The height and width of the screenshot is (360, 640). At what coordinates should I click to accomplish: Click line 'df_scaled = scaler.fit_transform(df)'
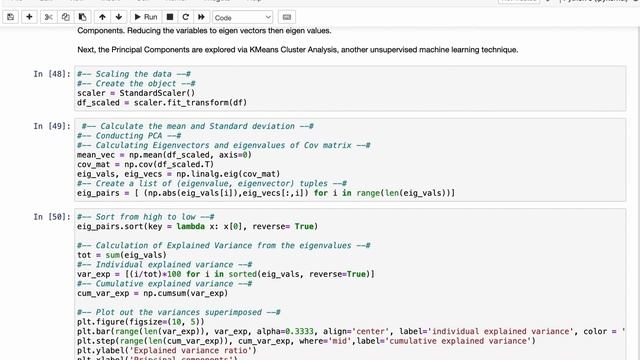point(162,103)
